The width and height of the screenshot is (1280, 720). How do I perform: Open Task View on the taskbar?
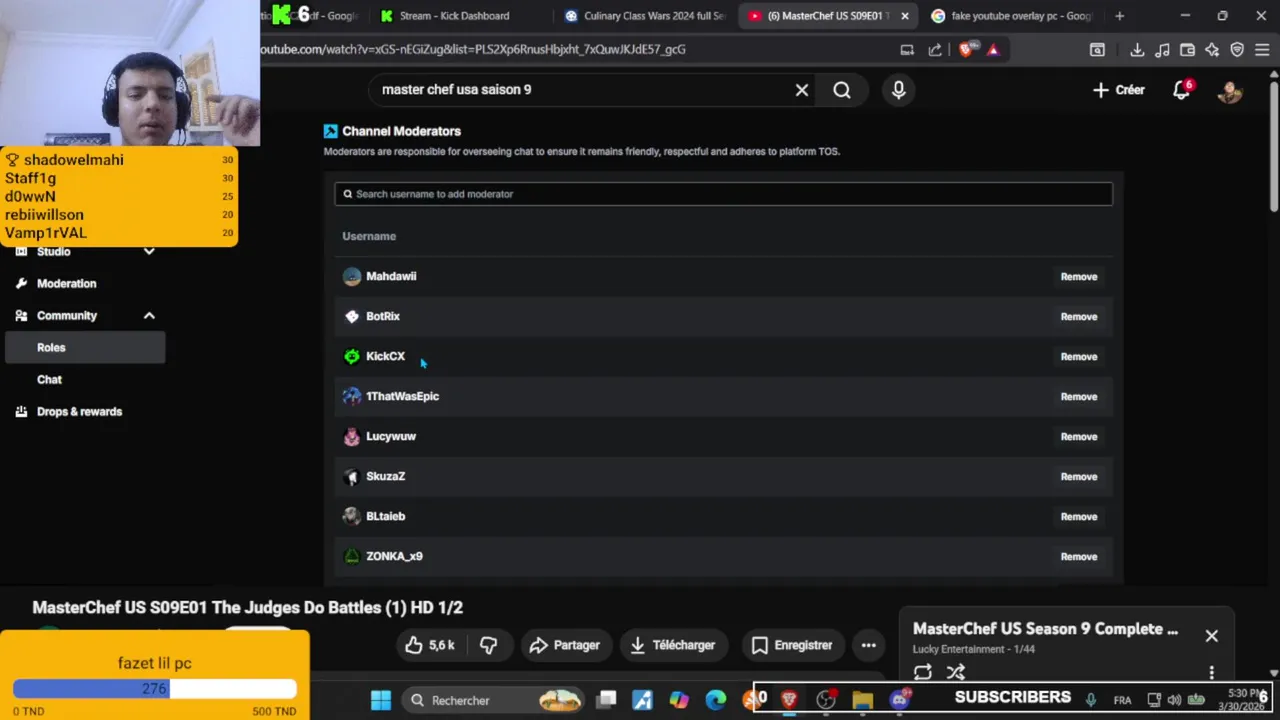pyautogui.click(x=607, y=700)
